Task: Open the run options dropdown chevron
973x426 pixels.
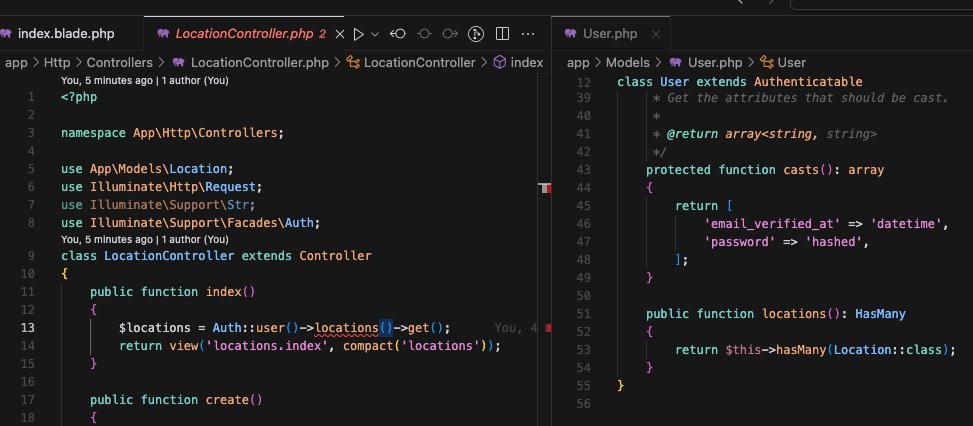Action: click(375, 35)
